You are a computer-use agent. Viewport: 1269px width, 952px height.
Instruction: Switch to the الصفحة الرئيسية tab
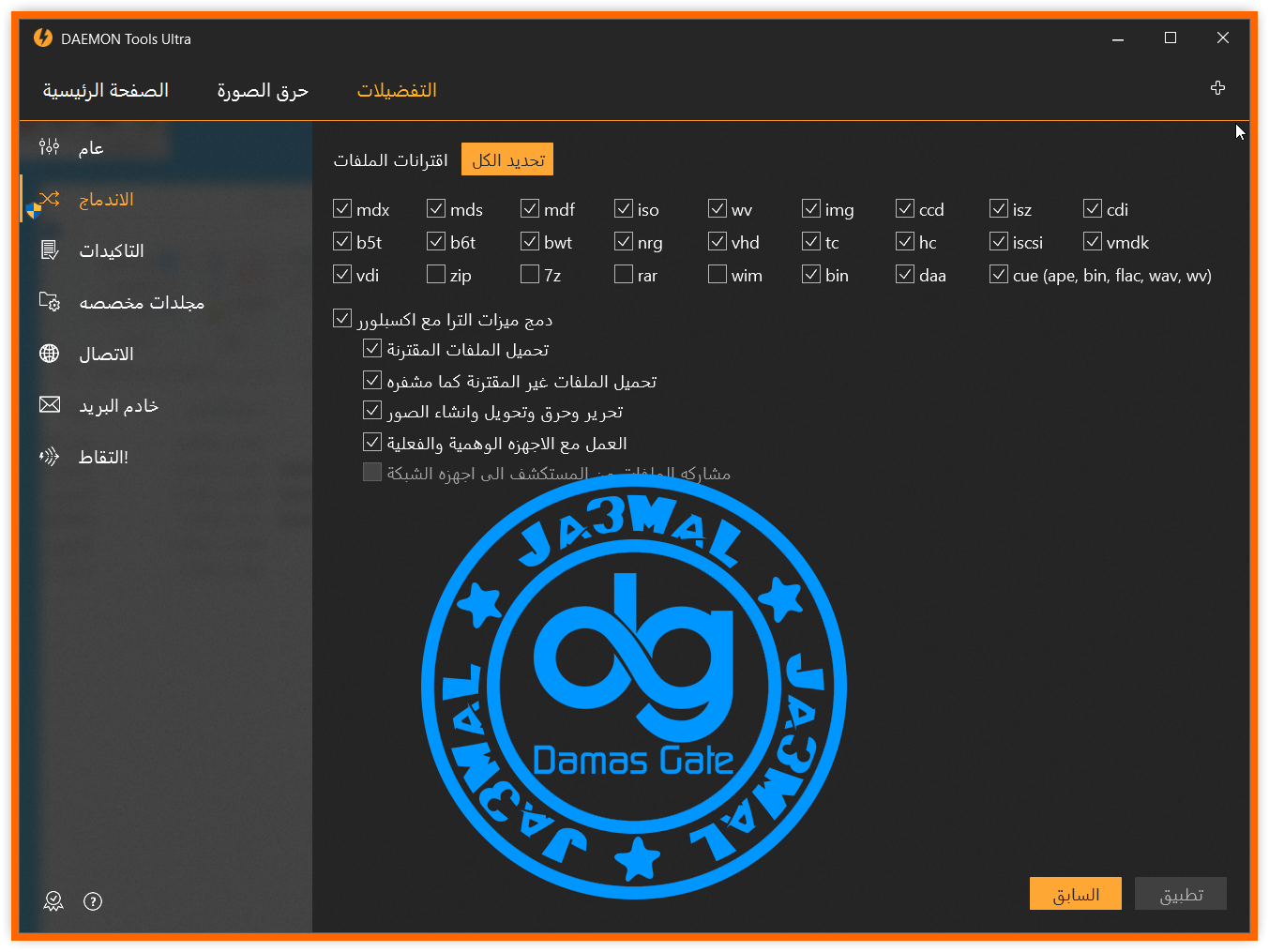106,91
